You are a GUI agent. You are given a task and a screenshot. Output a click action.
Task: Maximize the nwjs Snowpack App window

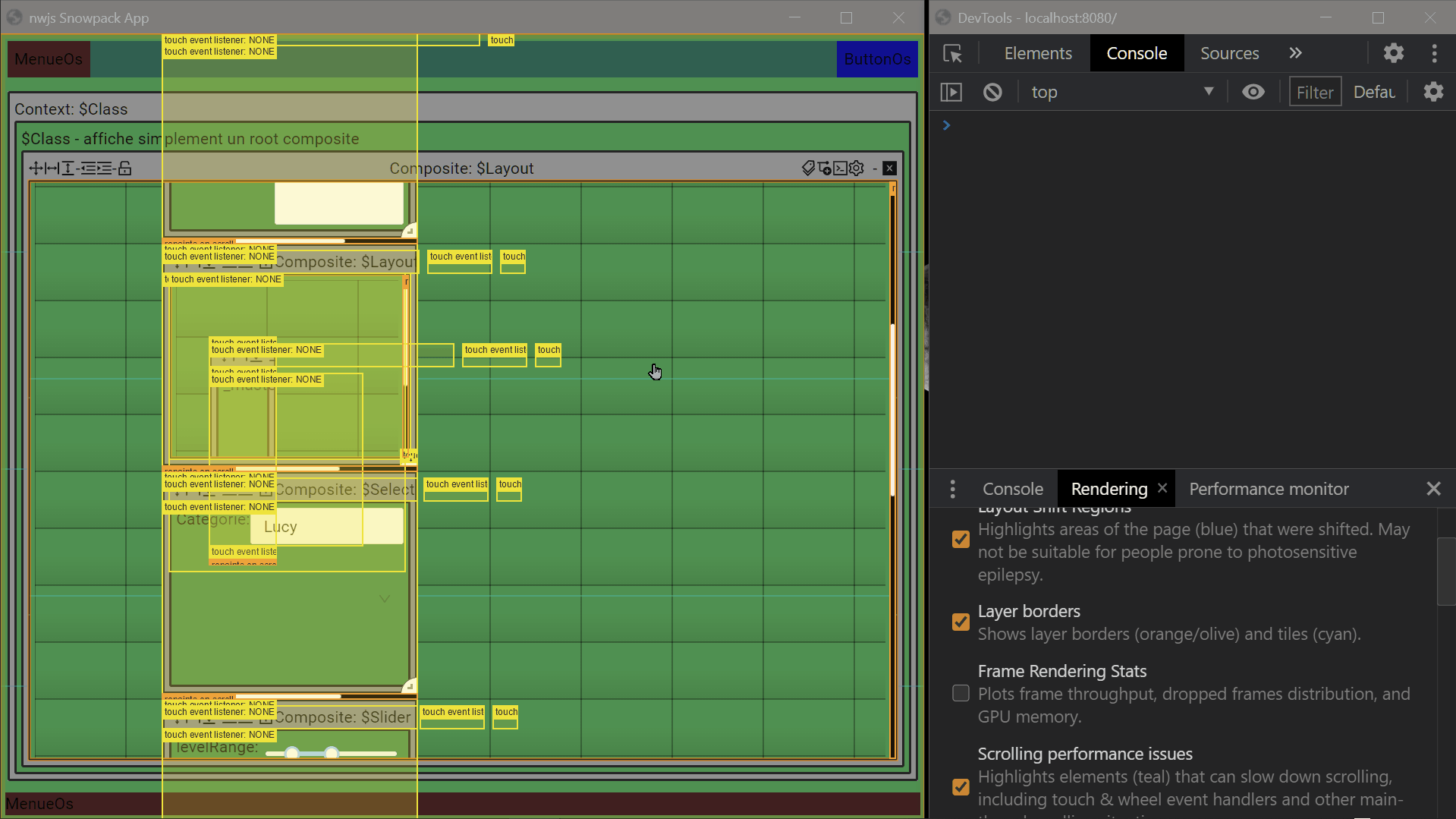click(846, 17)
